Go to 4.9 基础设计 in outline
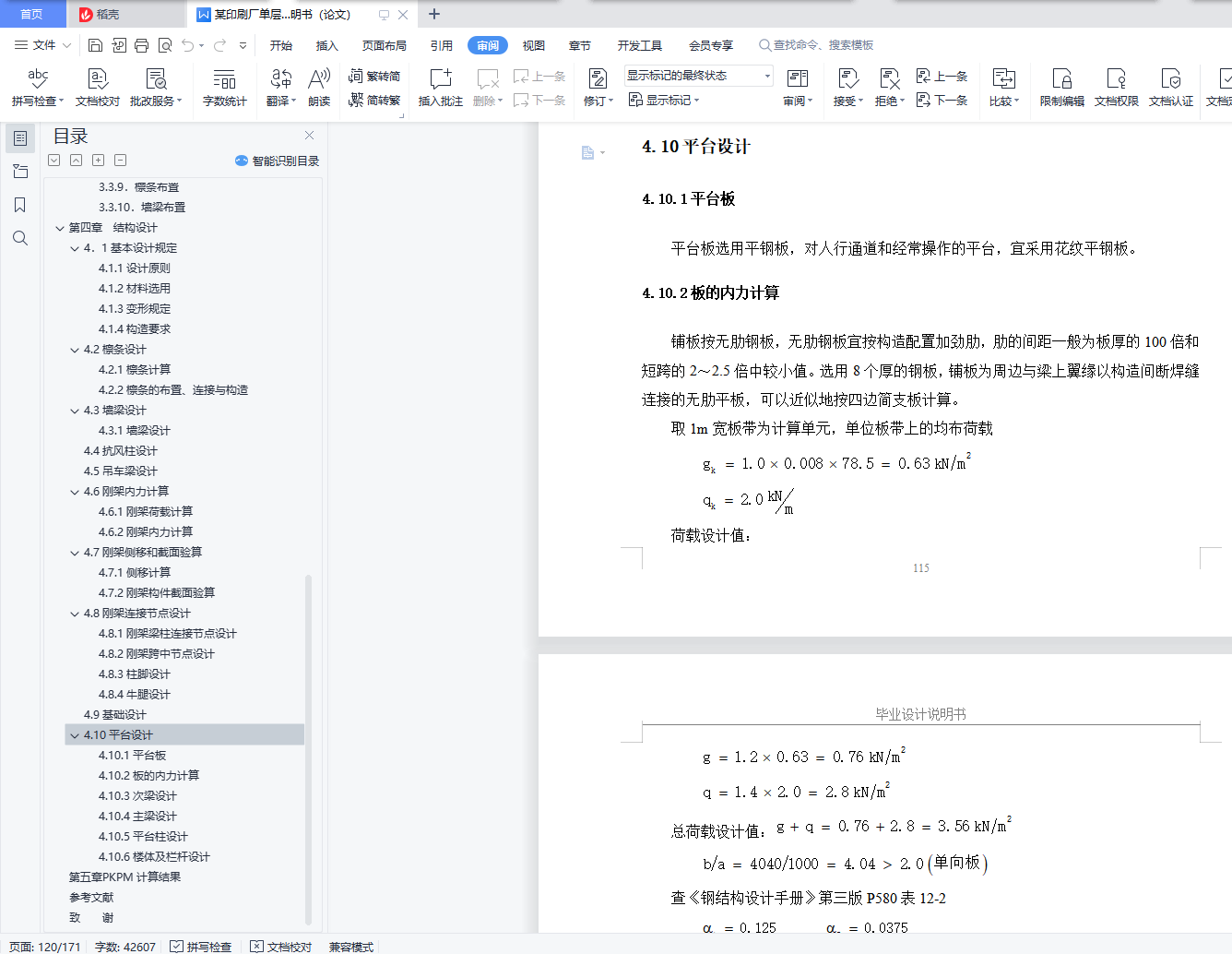Viewport: 1232px width, 954px height. point(115,715)
